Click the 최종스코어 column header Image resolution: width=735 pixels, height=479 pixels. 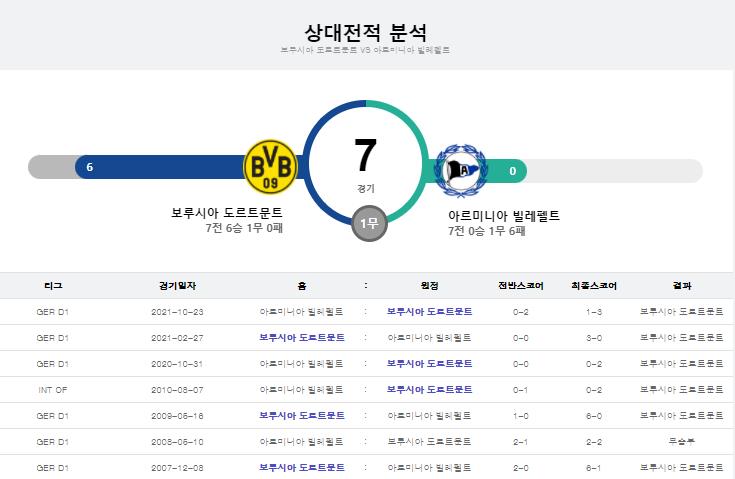coord(594,285)
